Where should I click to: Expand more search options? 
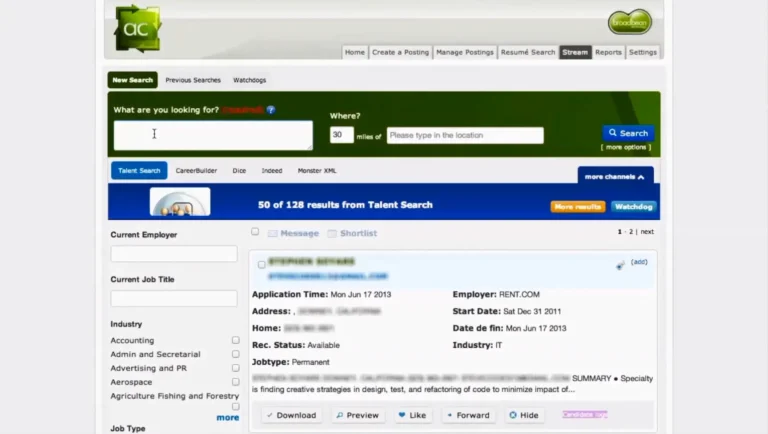[626, 147]
